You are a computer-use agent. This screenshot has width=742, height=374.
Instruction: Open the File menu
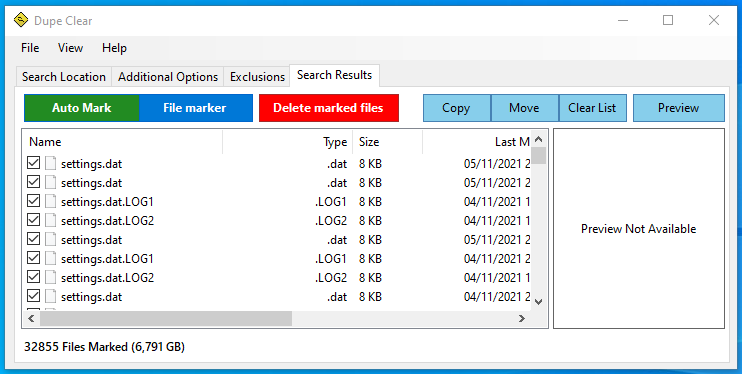click(30, 48)
